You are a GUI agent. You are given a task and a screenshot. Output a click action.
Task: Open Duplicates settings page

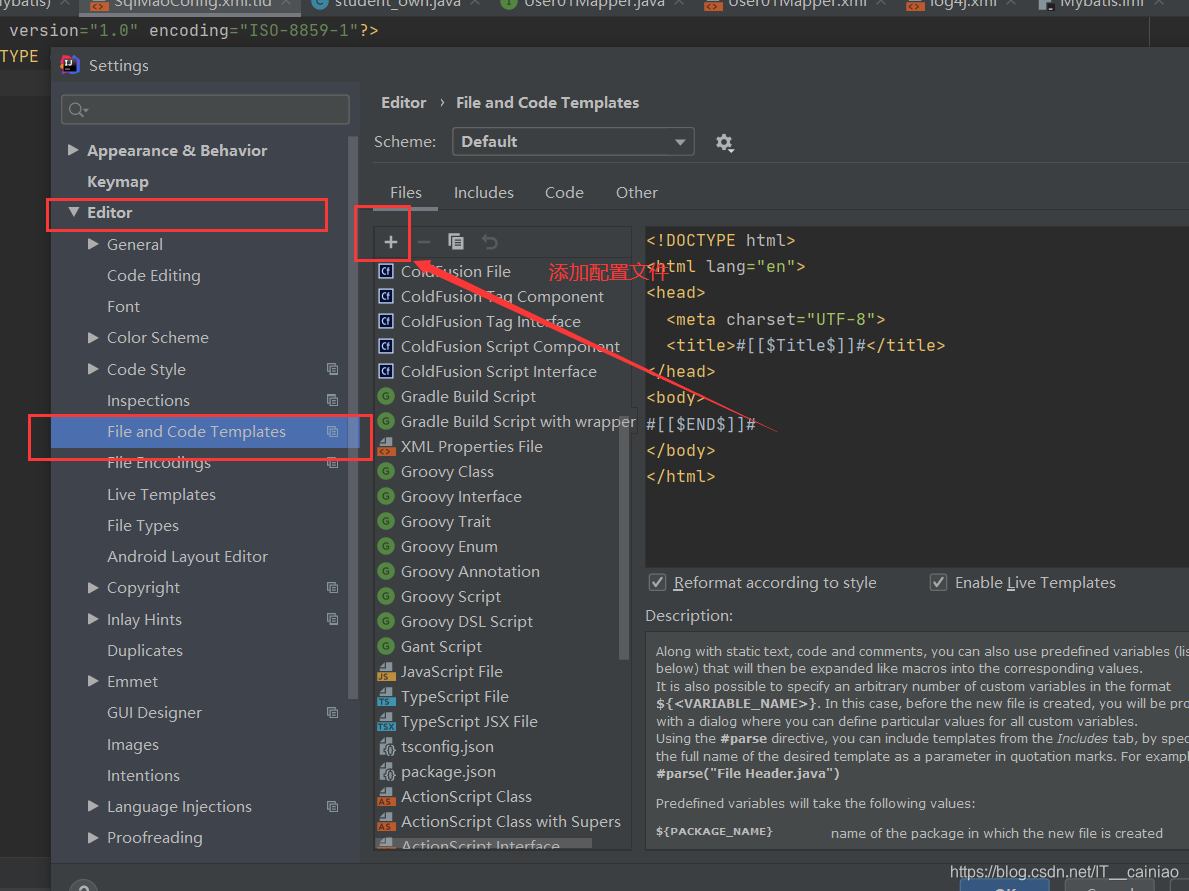145,651
